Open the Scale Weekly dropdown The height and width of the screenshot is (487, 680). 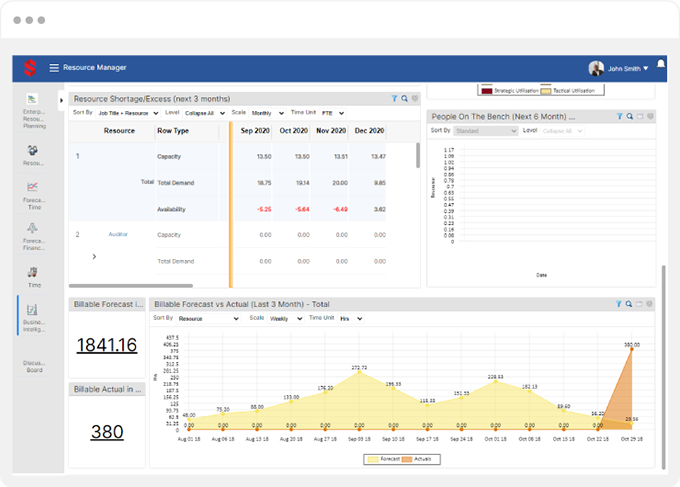pyautogui.click(x=286, y=319)
